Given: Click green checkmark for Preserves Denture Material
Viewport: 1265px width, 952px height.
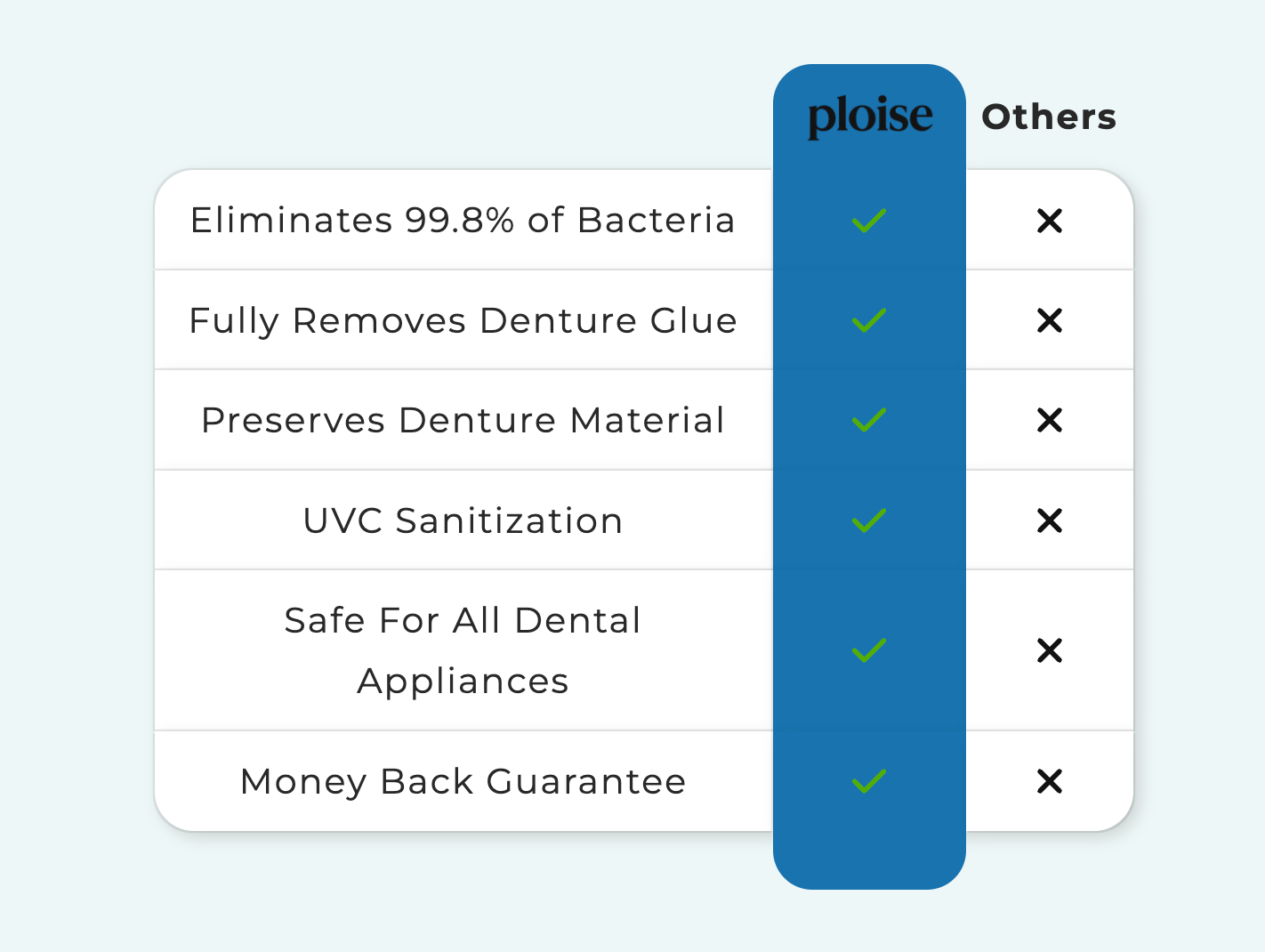Looking at the screenshot, I should pos(869,420).
